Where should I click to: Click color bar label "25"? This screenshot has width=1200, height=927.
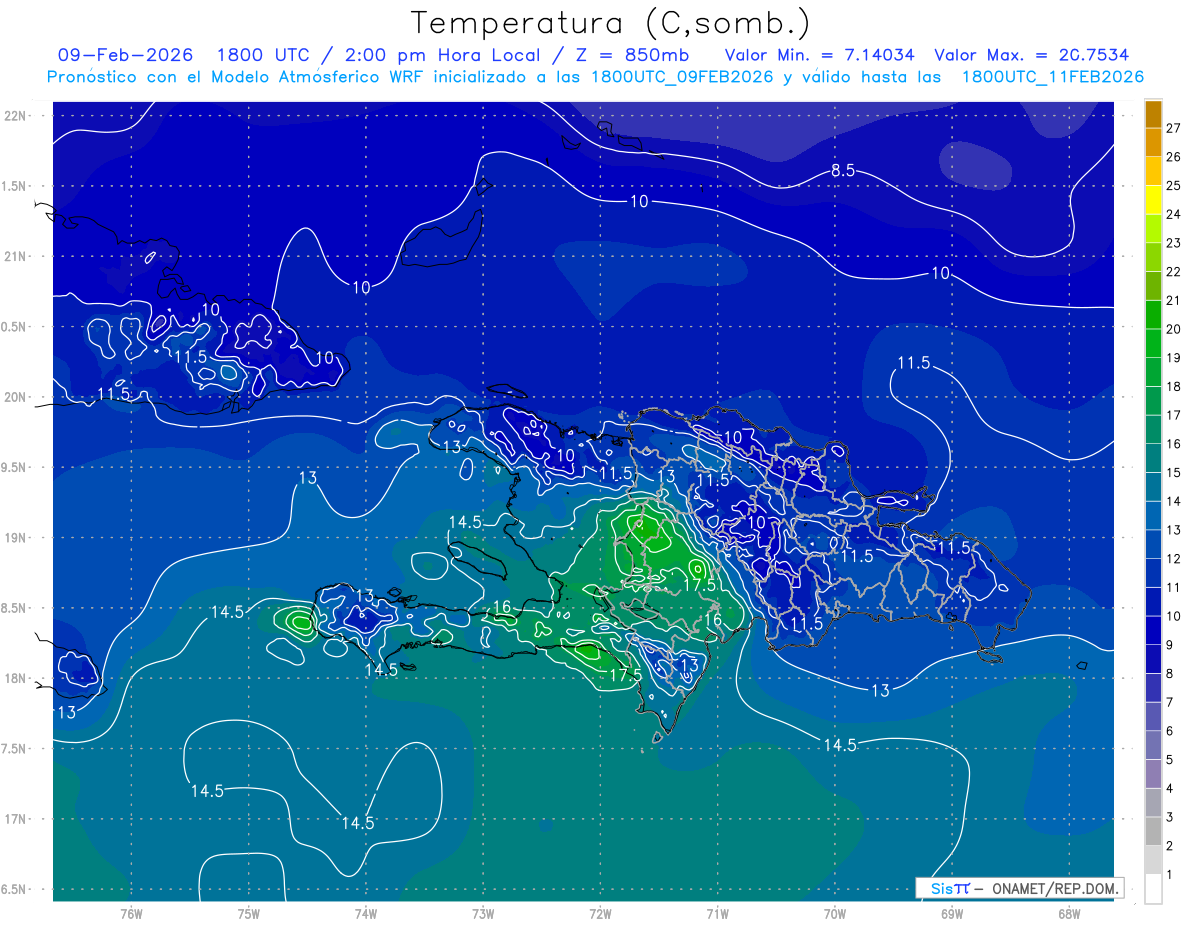(1174, 185)
